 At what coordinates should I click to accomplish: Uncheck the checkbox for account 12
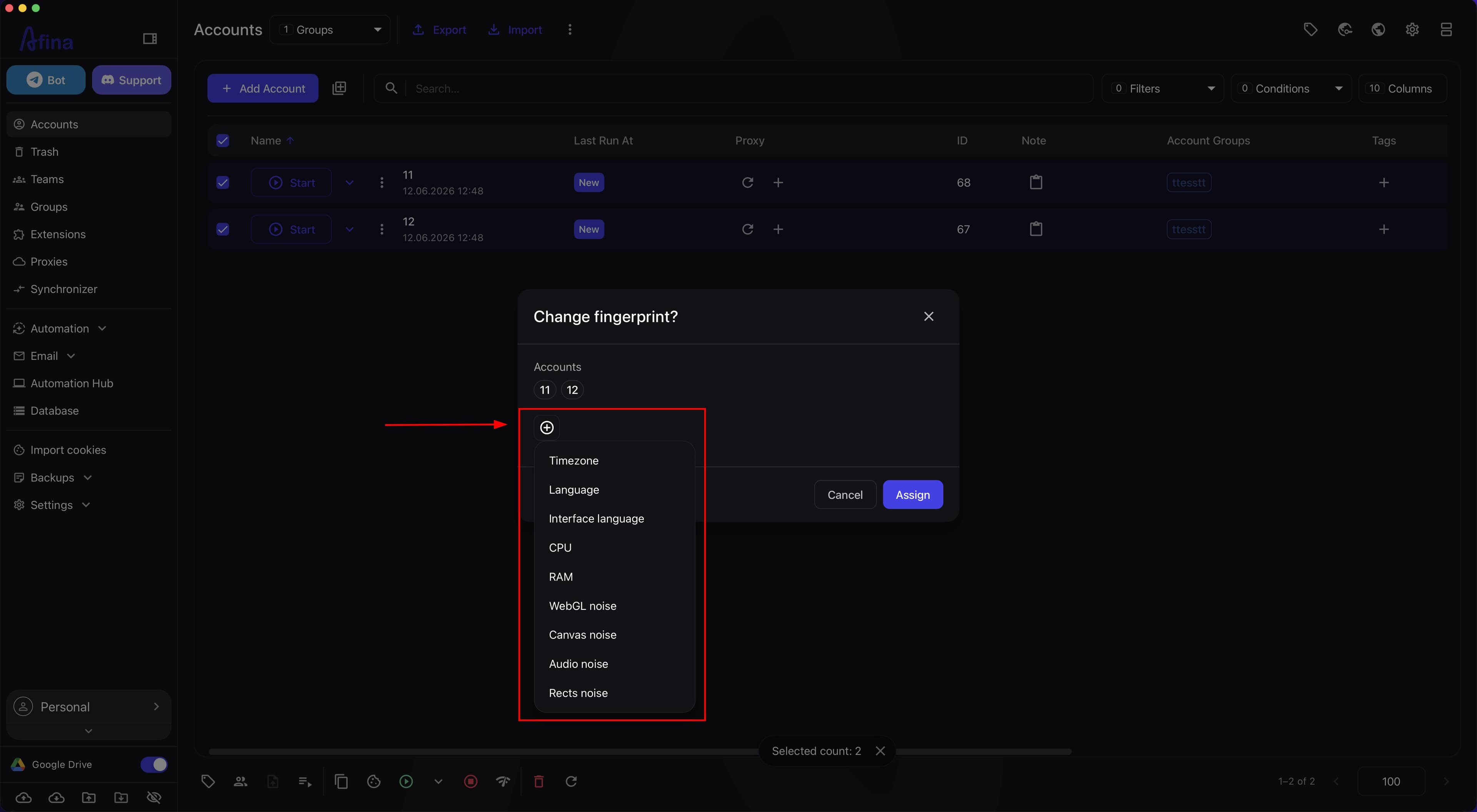(223, 229)
